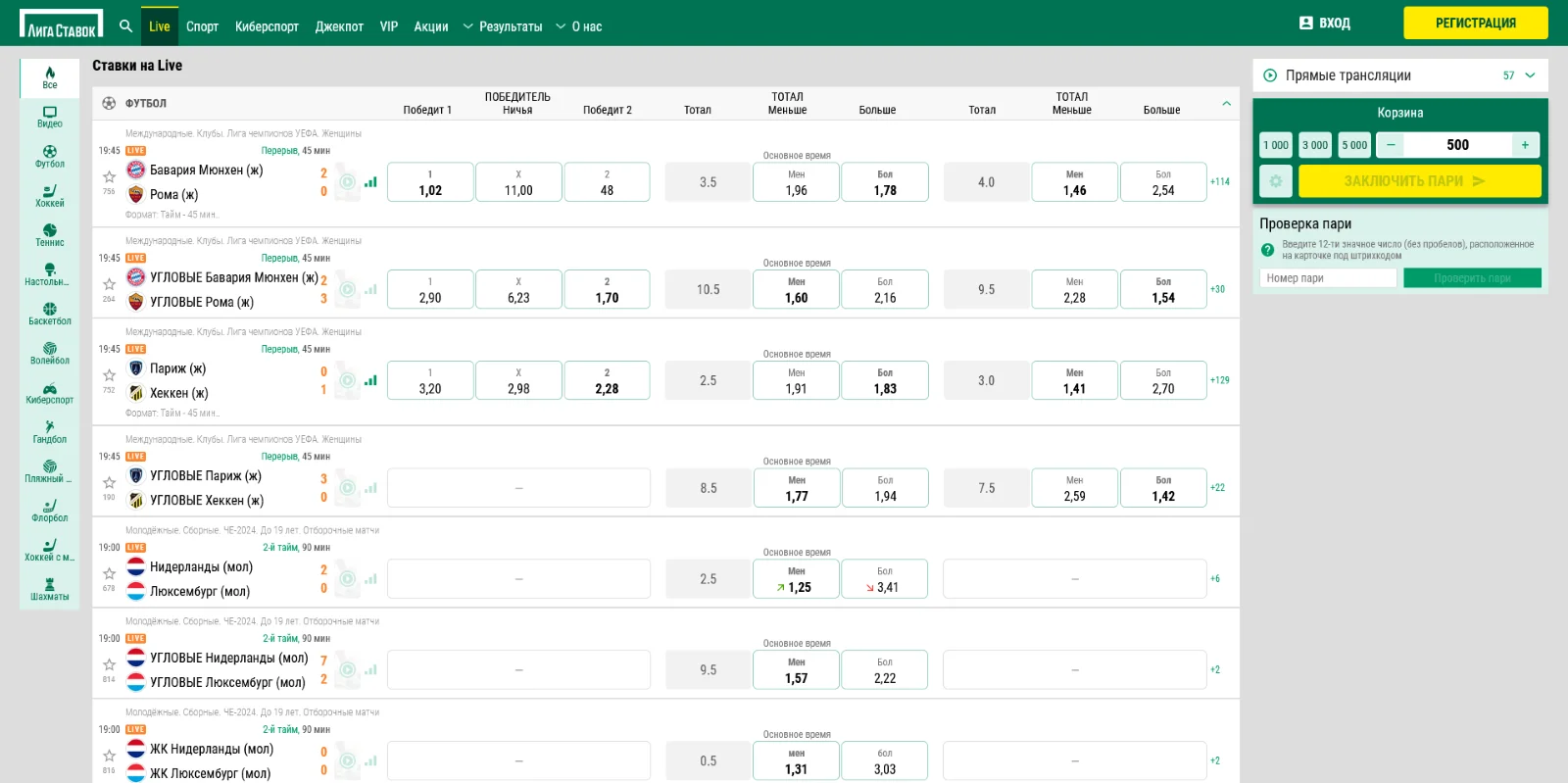Select Флорбол in the sports sidebar
This screenshot has width=1568, height=783.
tap(50, 511)
